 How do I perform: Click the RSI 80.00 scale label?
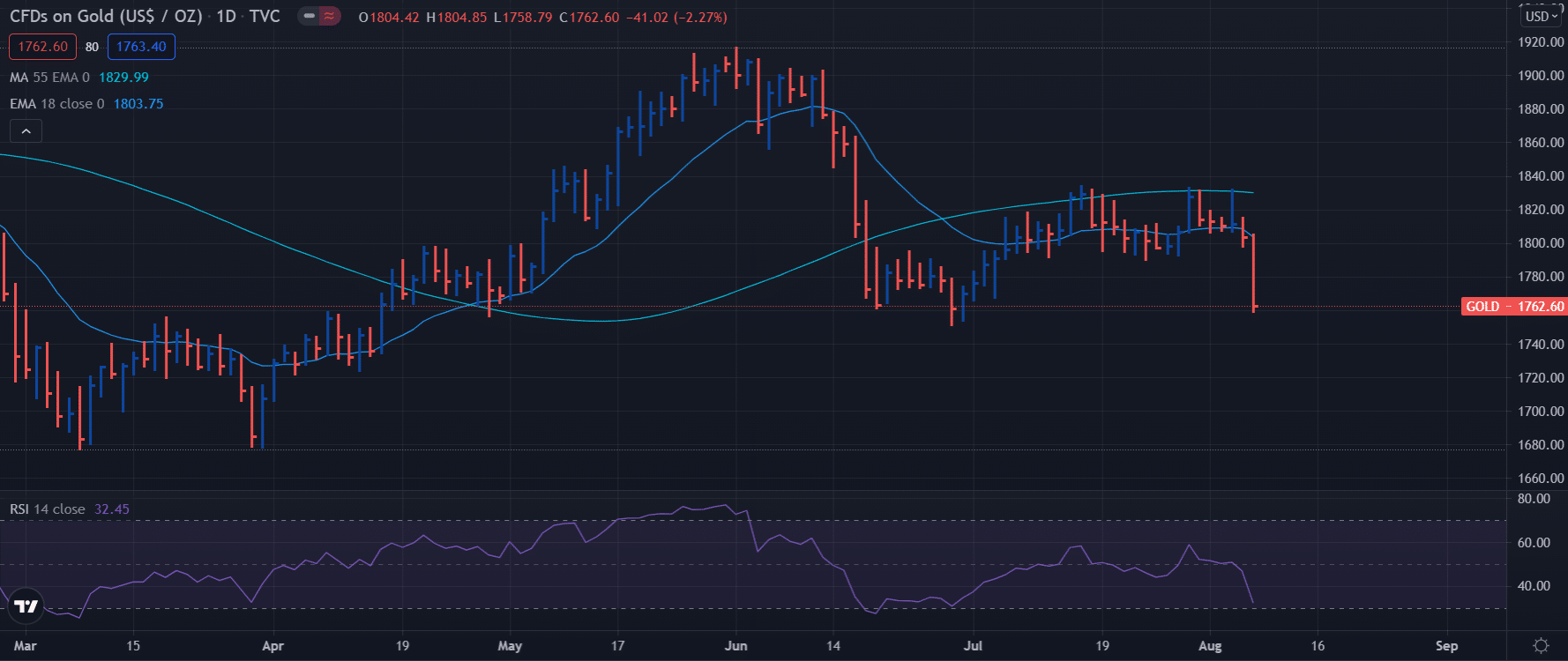[1534, 499]
